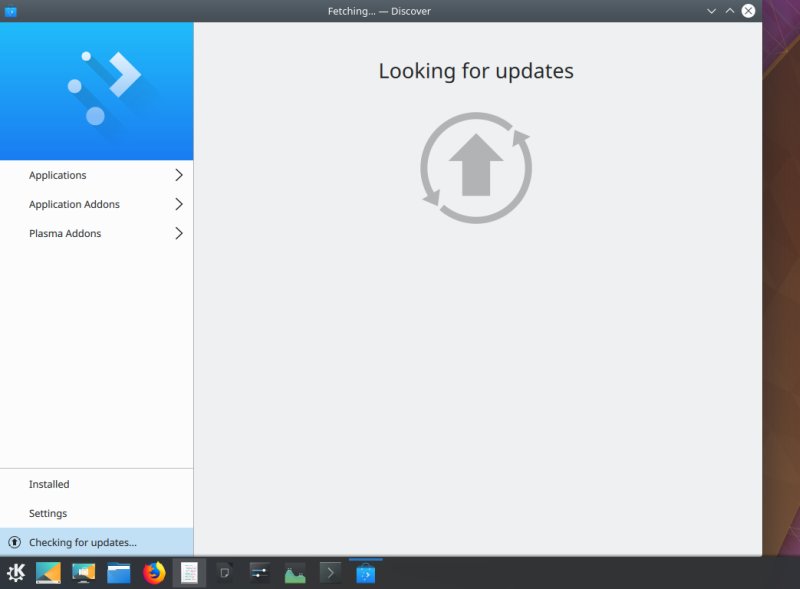800x589 pixels.
Task: Open the system monitor taskbar icon
Action: click(294, 573)
